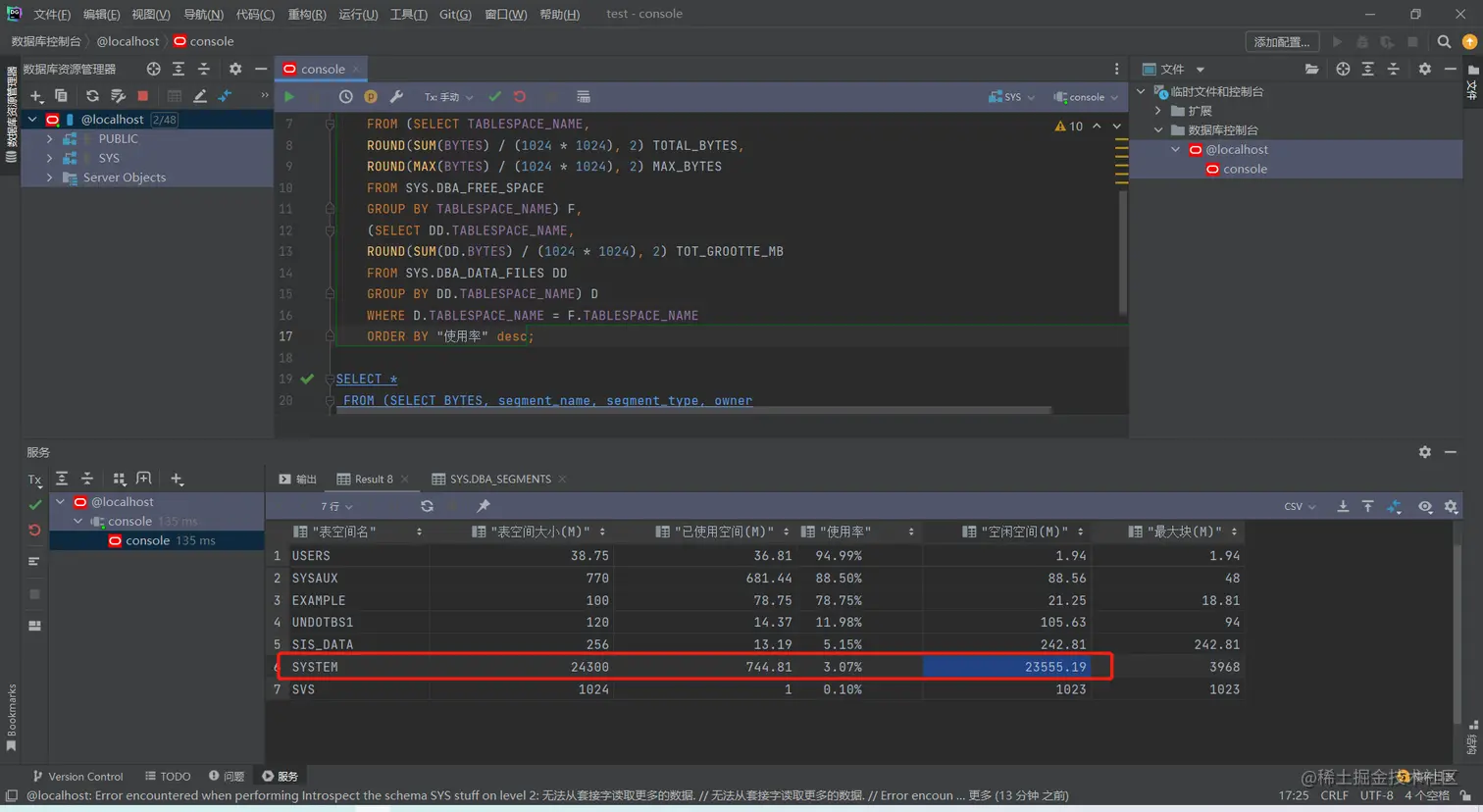
Task: Collapse the 数据库控制台 folder
Action: (x=1158, y=130)
